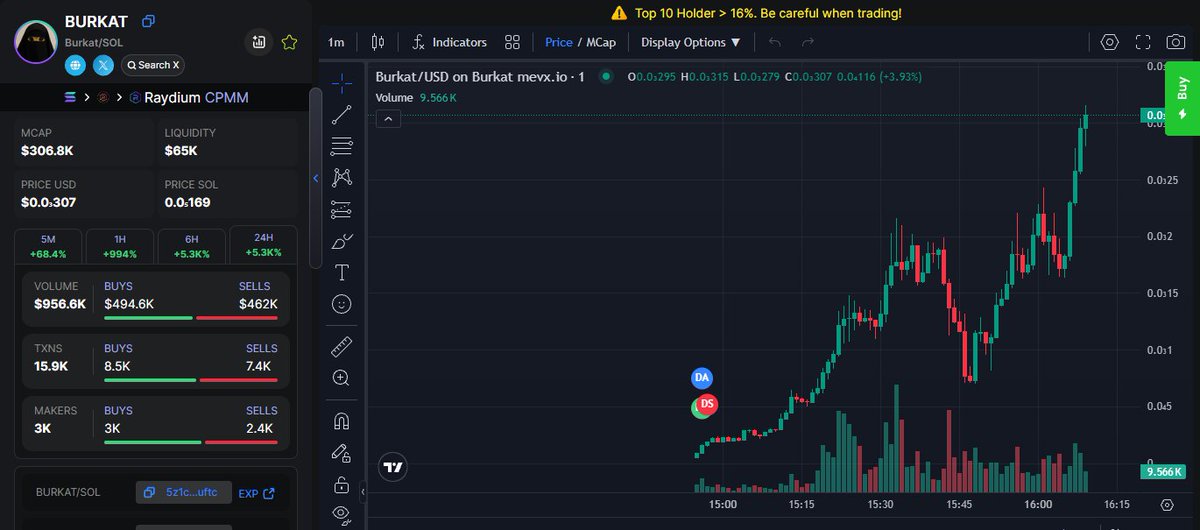Select the crosshair cursor tool
Viewport: 1200px width, 530px height.
341,81
